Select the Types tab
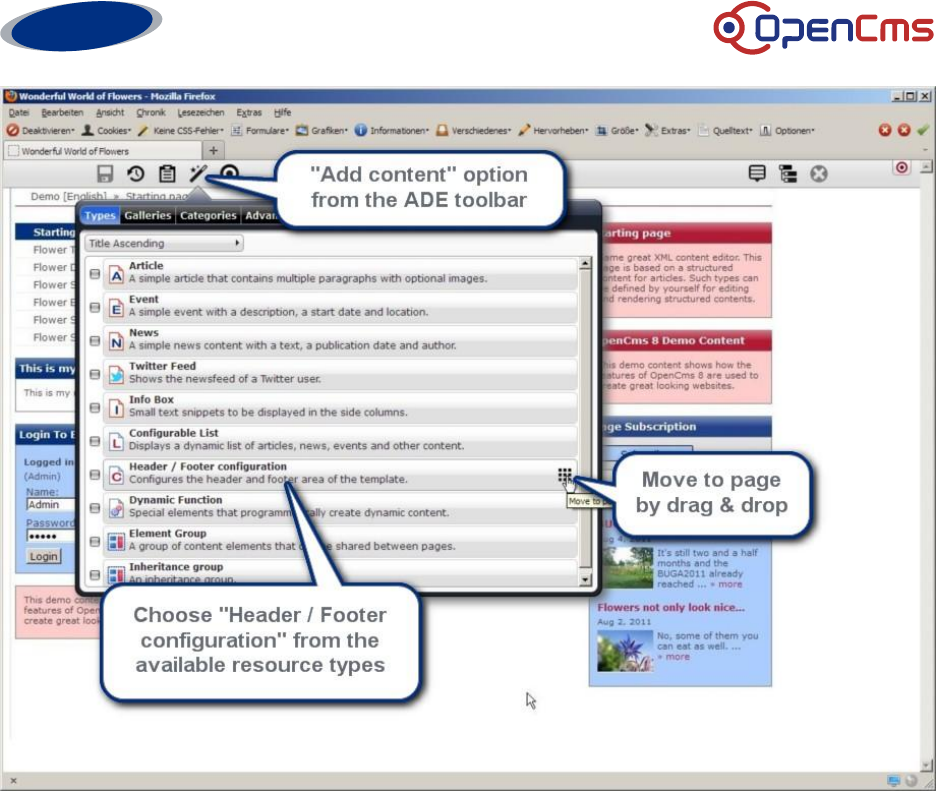936x791 pixels. (100, 215)
